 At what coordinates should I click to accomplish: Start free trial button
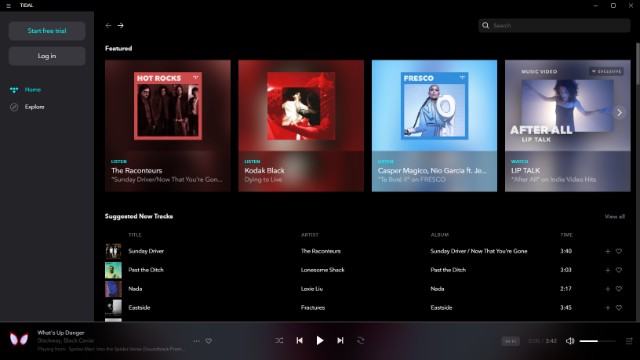47,31
